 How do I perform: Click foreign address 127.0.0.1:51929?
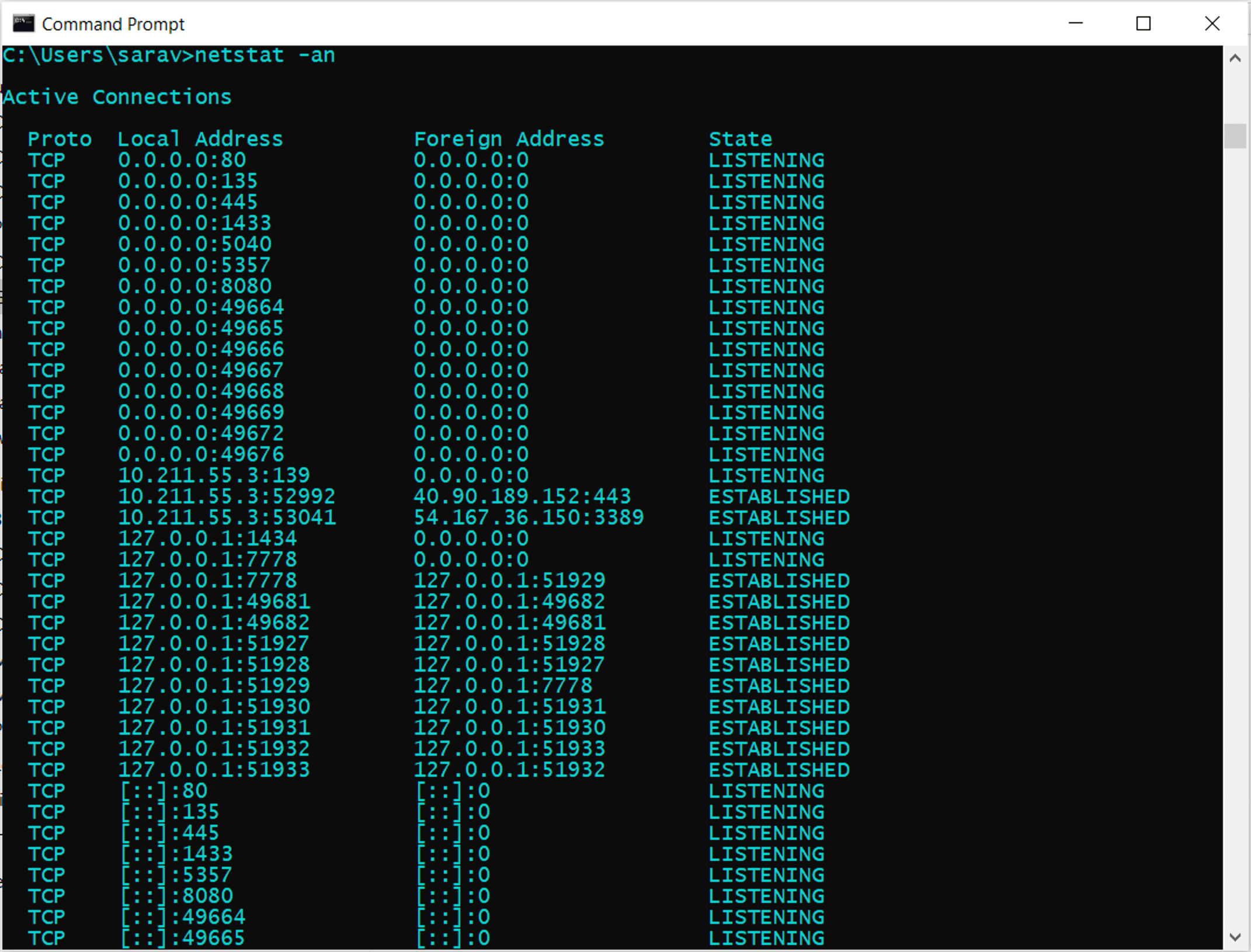[x=509, y=581]
